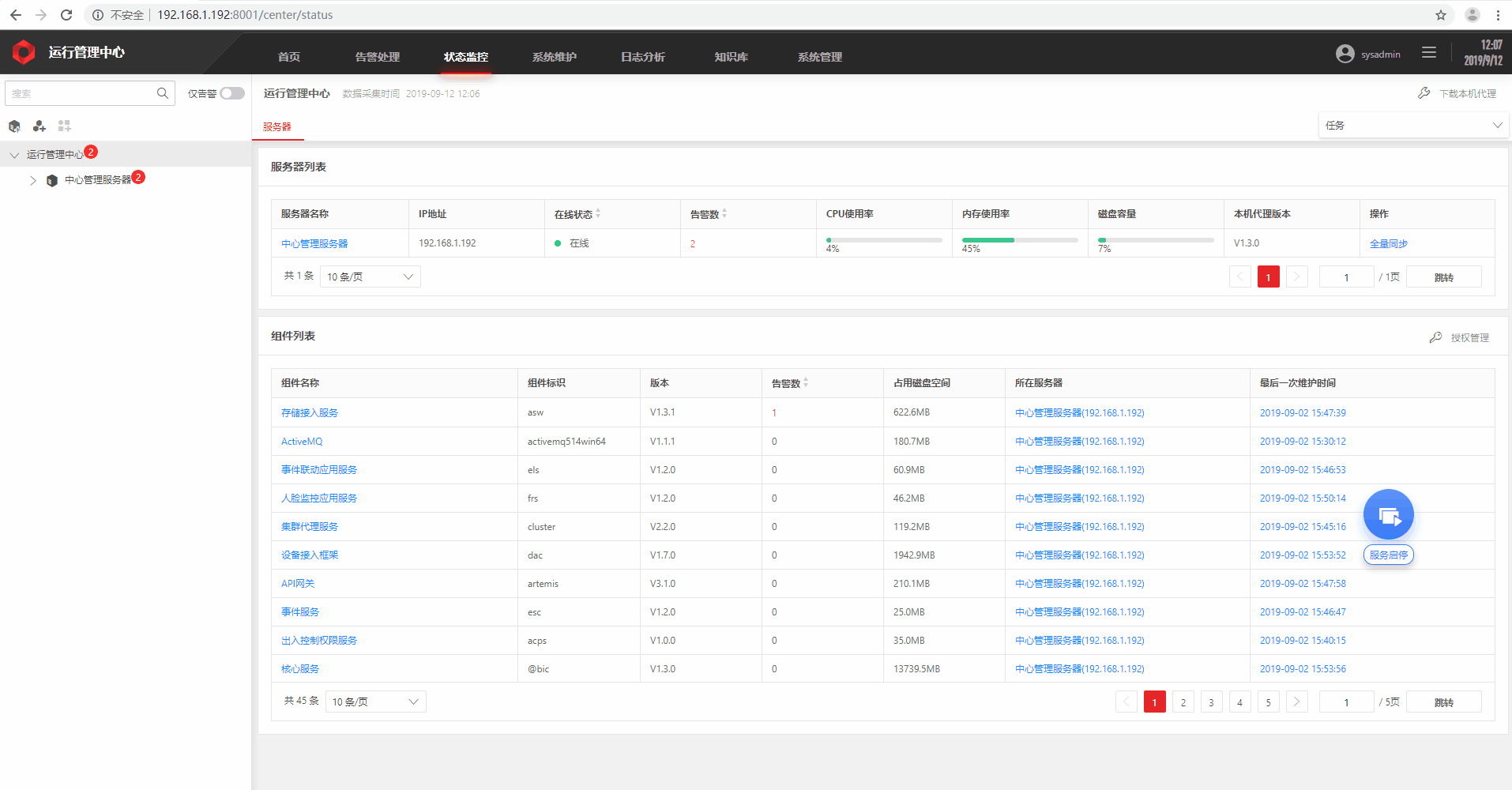Open 授权管理
This screenshot has height=790, width=1512.
1470,337
